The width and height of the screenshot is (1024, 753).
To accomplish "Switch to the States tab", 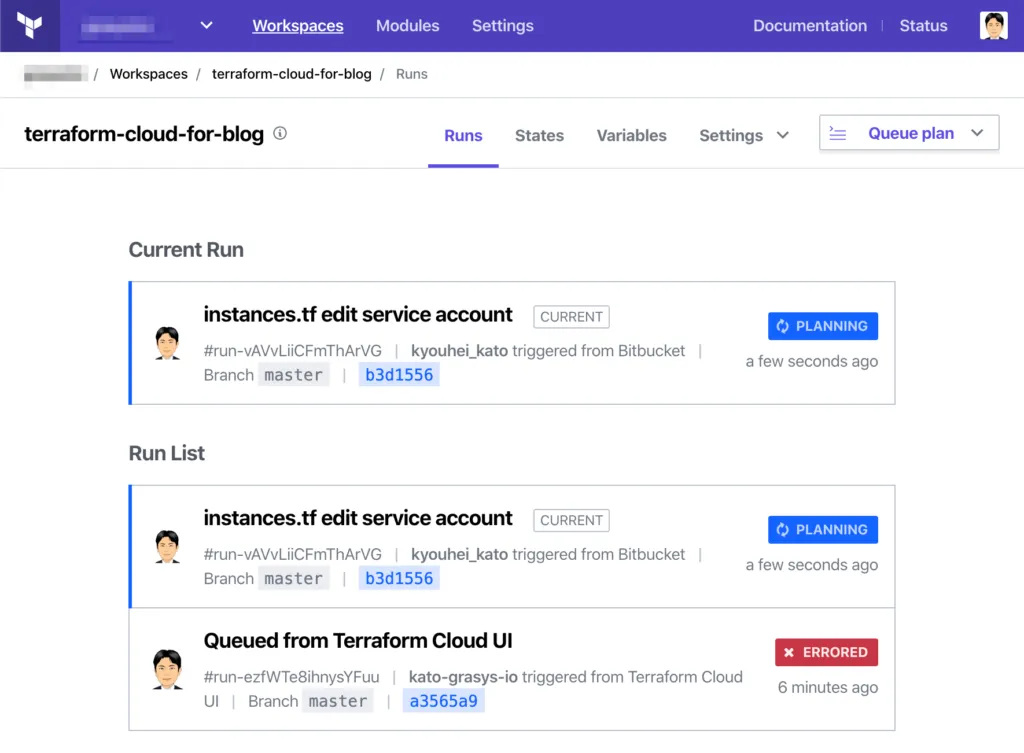I will pos(539,135).
